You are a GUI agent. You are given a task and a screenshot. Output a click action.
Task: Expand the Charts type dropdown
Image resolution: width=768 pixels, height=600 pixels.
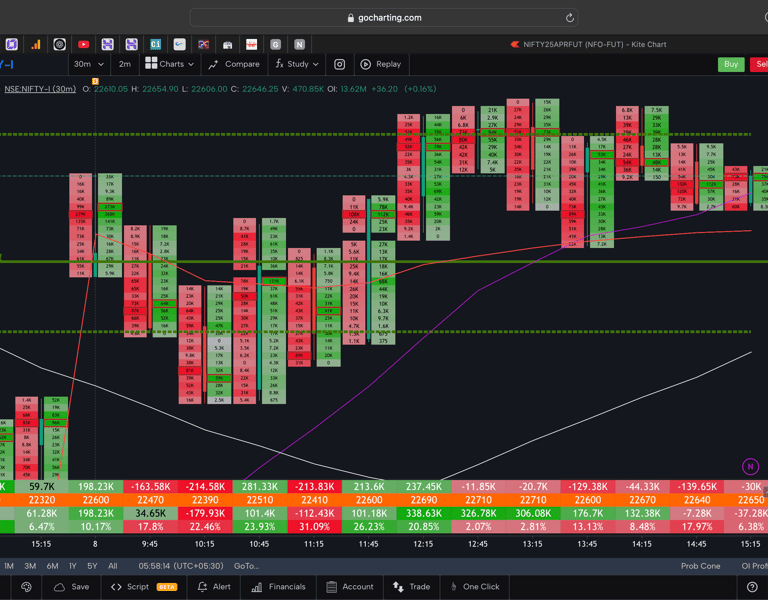point(191,64)
